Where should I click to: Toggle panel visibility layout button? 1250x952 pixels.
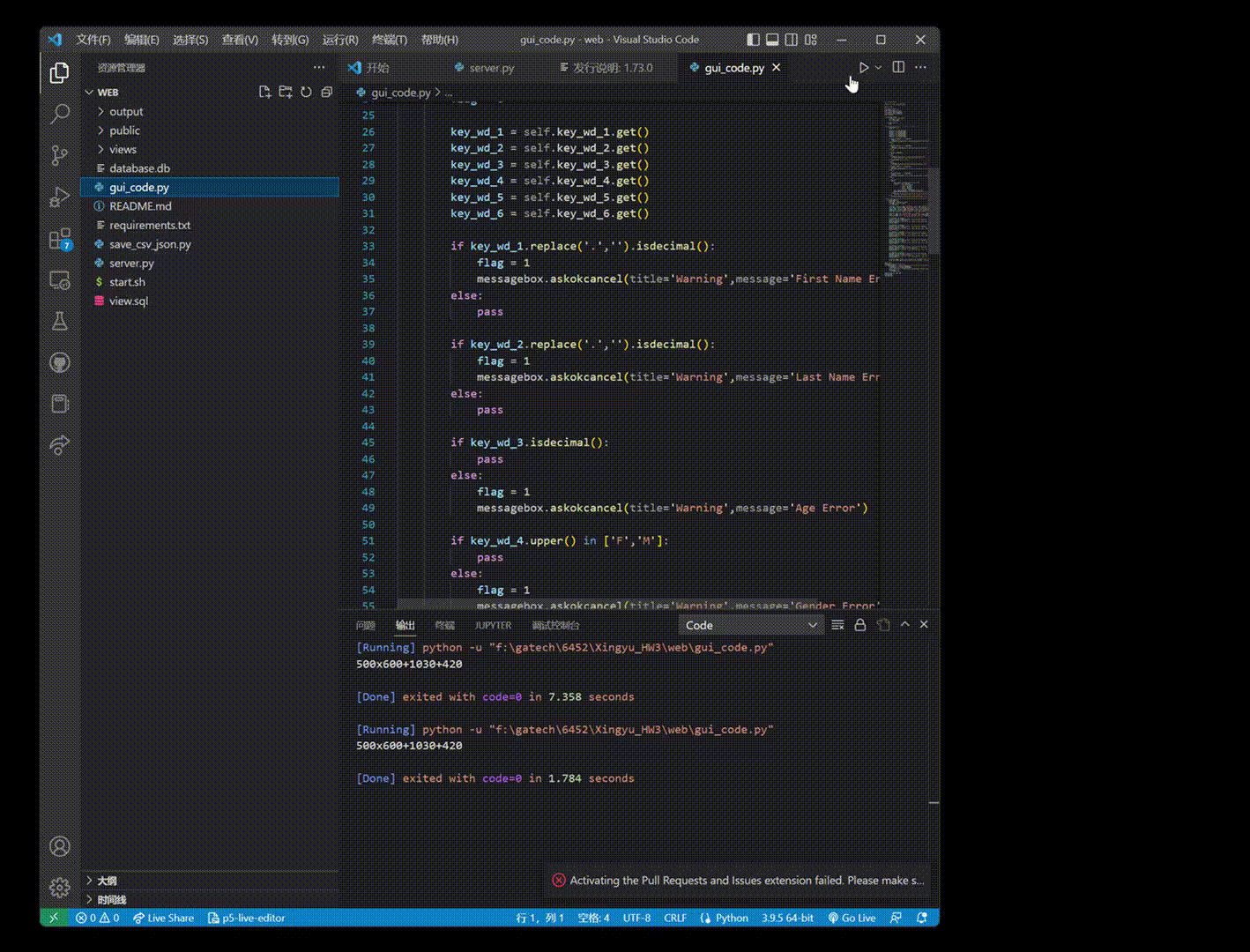(772, 40)
